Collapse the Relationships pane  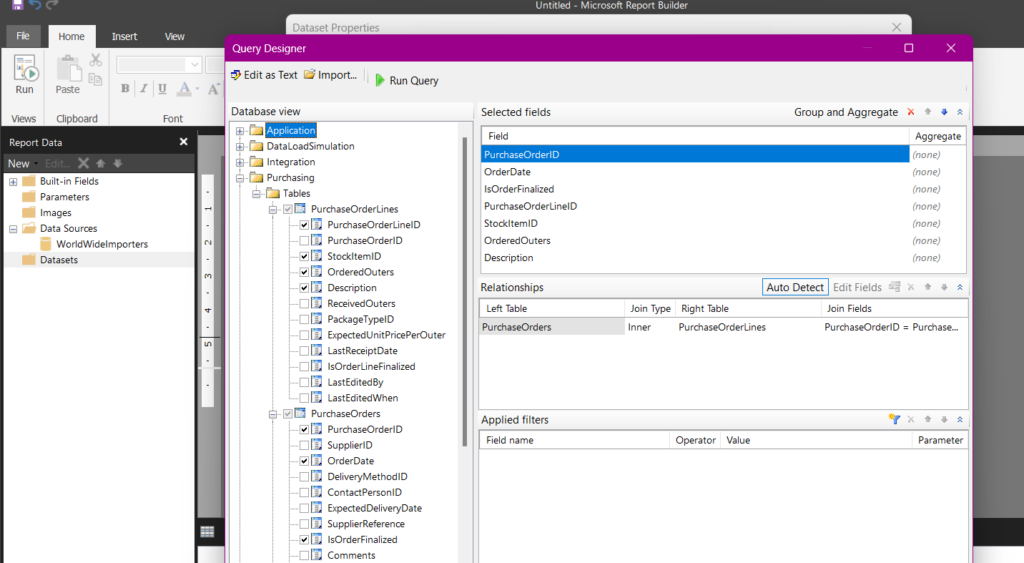click(x=960, y=287)
